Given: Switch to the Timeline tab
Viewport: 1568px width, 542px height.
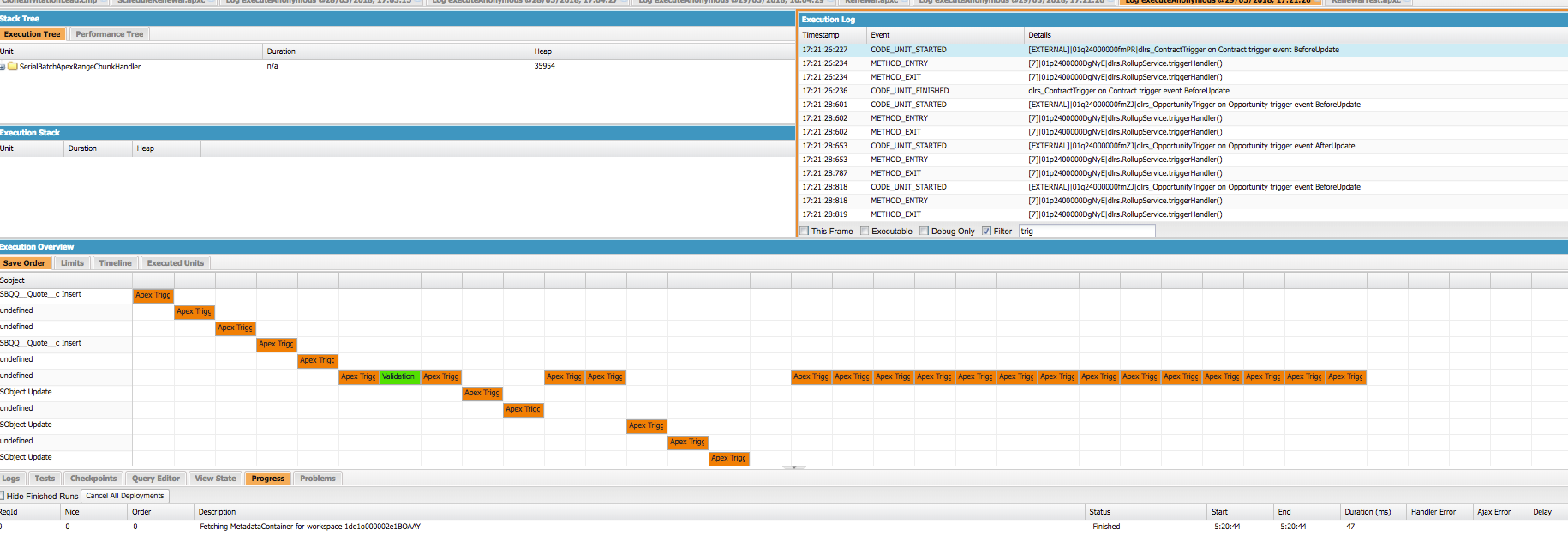Looking at the screenshot, I should pos(115,263).
